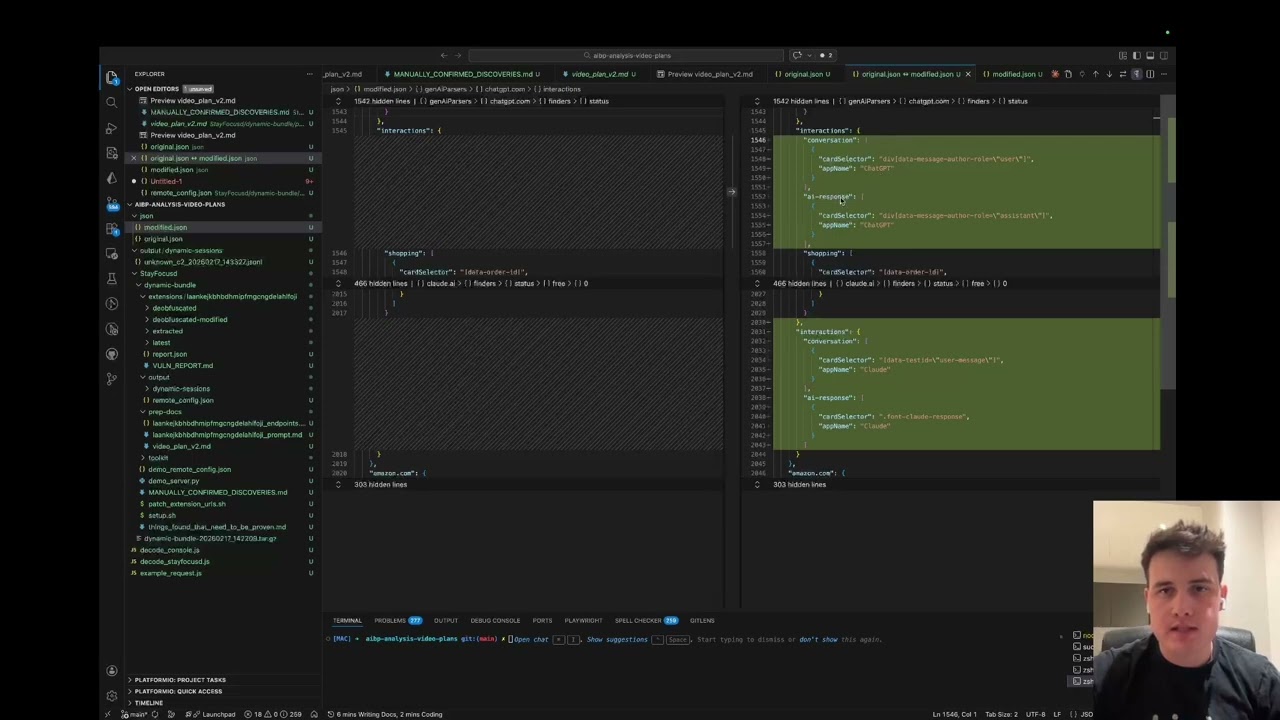Open chat icon next to command center

797,55
